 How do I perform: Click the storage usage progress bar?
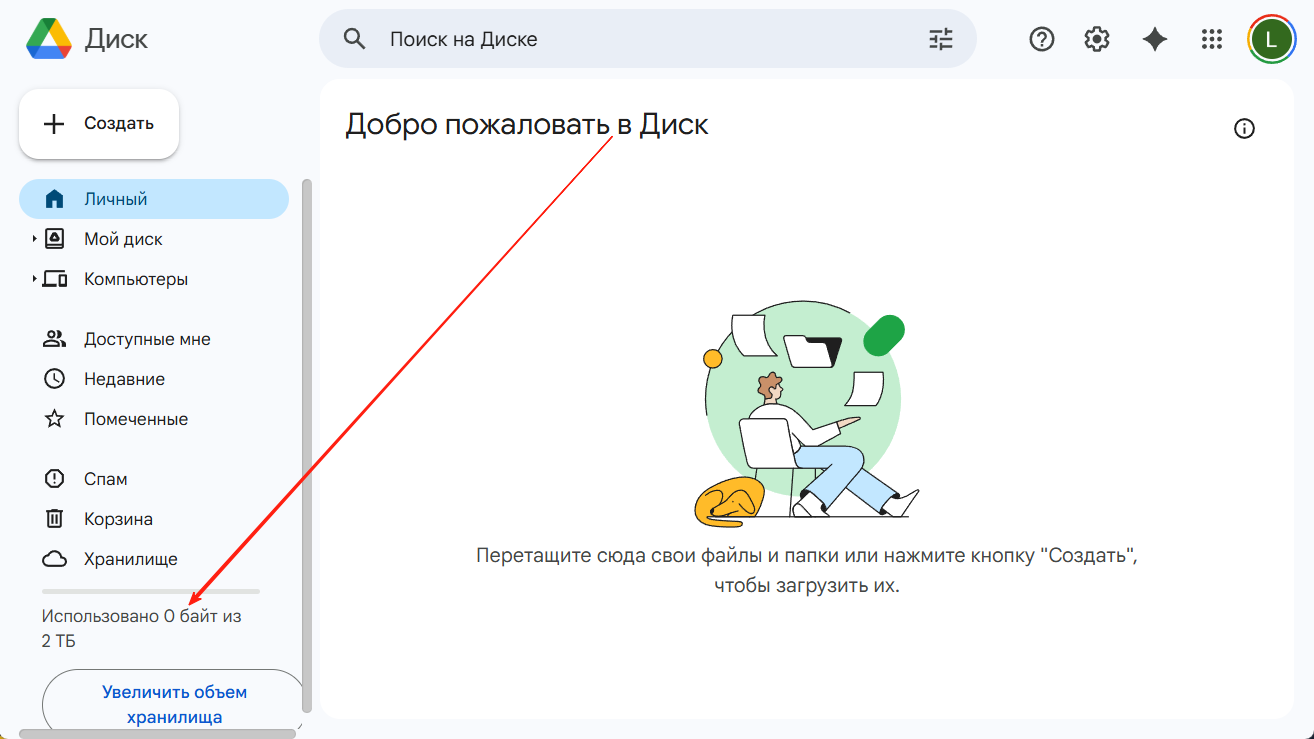(151, 591)
